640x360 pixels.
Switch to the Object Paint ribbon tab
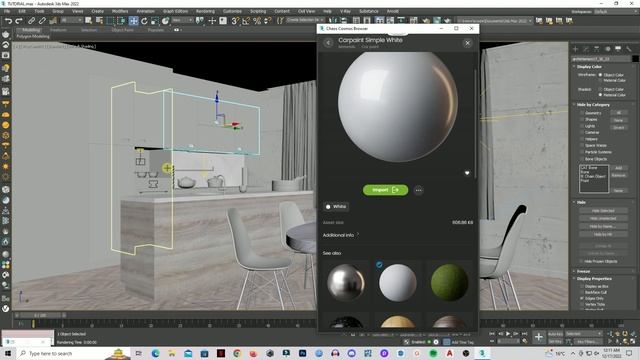click(122, 30)
